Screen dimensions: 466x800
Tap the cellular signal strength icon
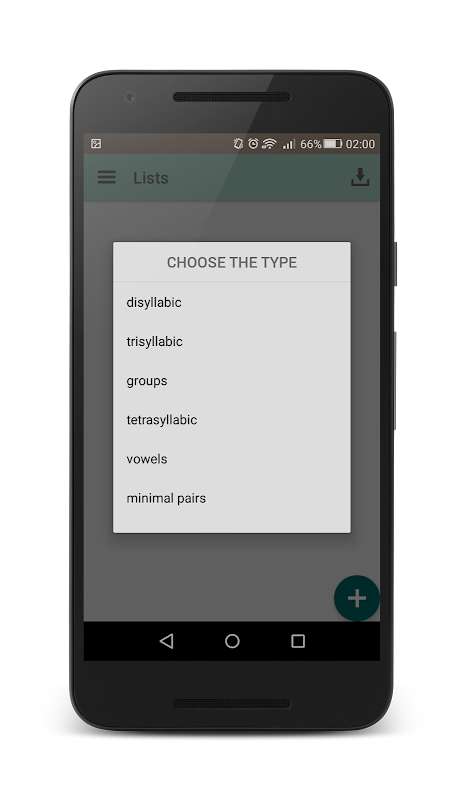click(289, 144)
